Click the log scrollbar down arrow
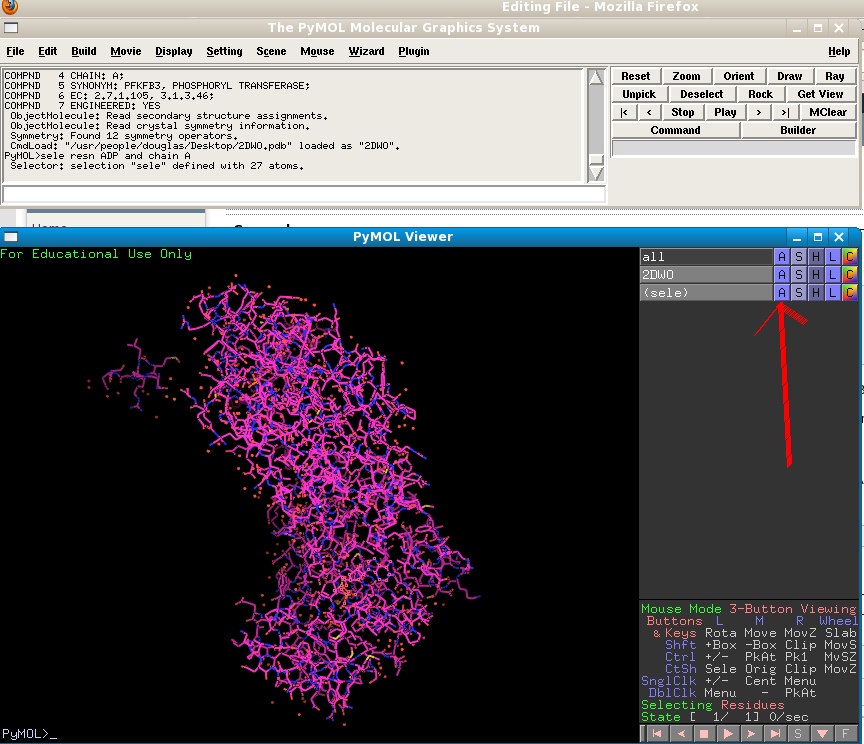Image resolution: width=864 pixels, height=744 pixels. (596, 174)
